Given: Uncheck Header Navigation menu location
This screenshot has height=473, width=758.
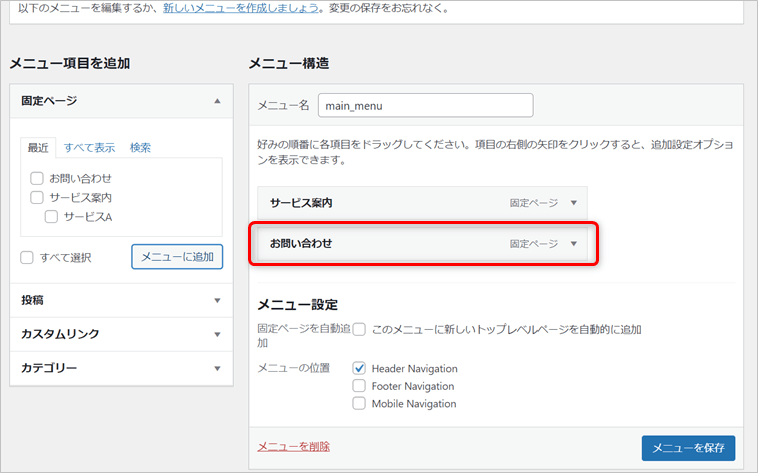Looking at the screenshot, I should [359, 368].
